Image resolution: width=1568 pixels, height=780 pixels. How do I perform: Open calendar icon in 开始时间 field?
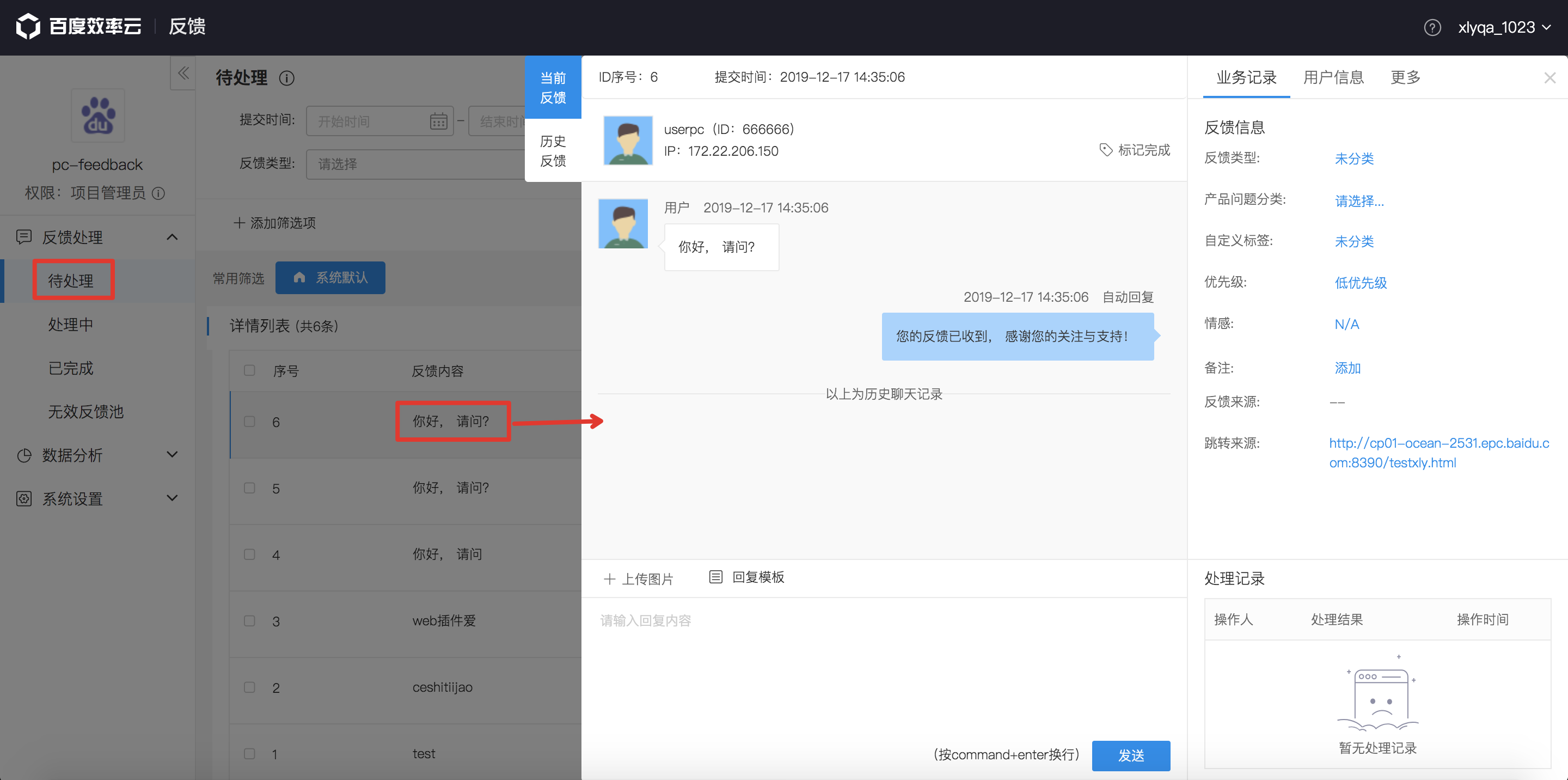coord(438,121)
